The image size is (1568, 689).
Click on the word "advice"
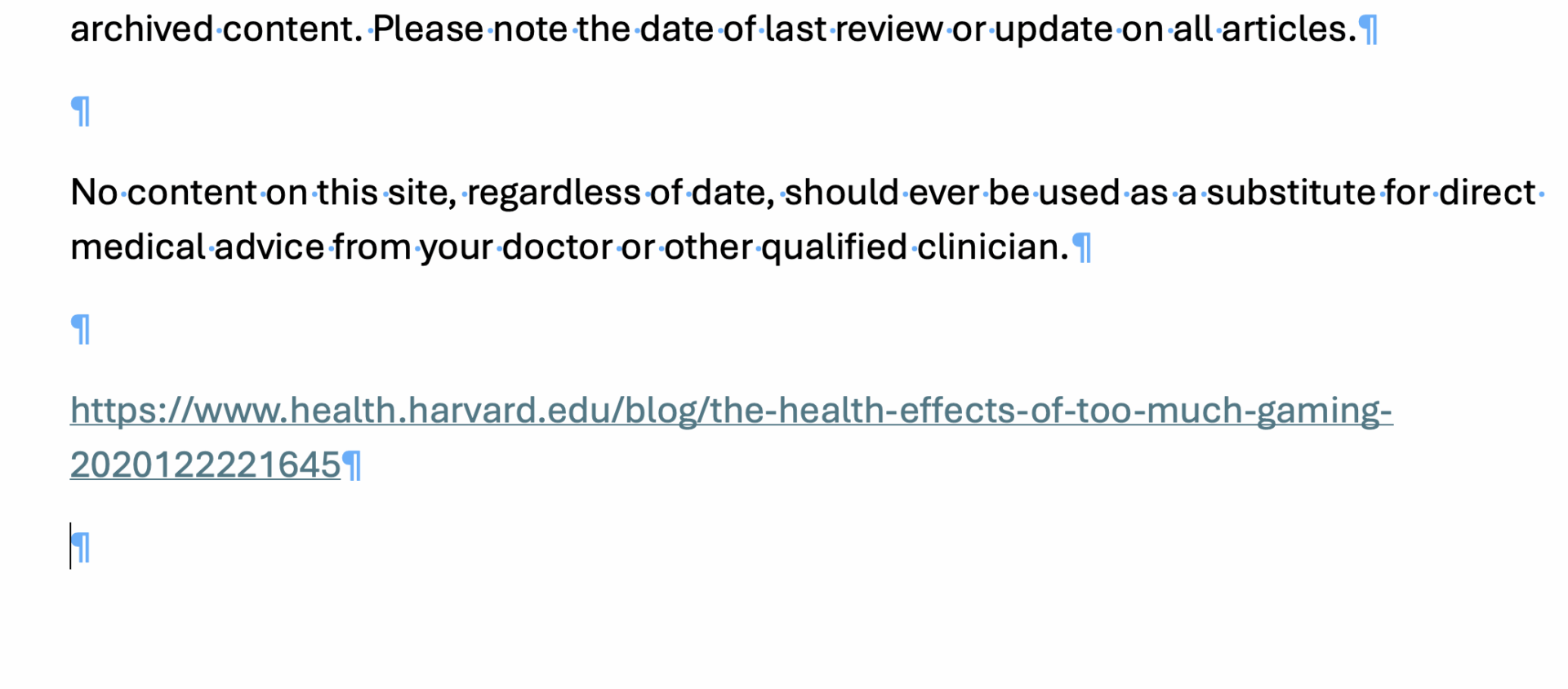[x=269, y=247]
